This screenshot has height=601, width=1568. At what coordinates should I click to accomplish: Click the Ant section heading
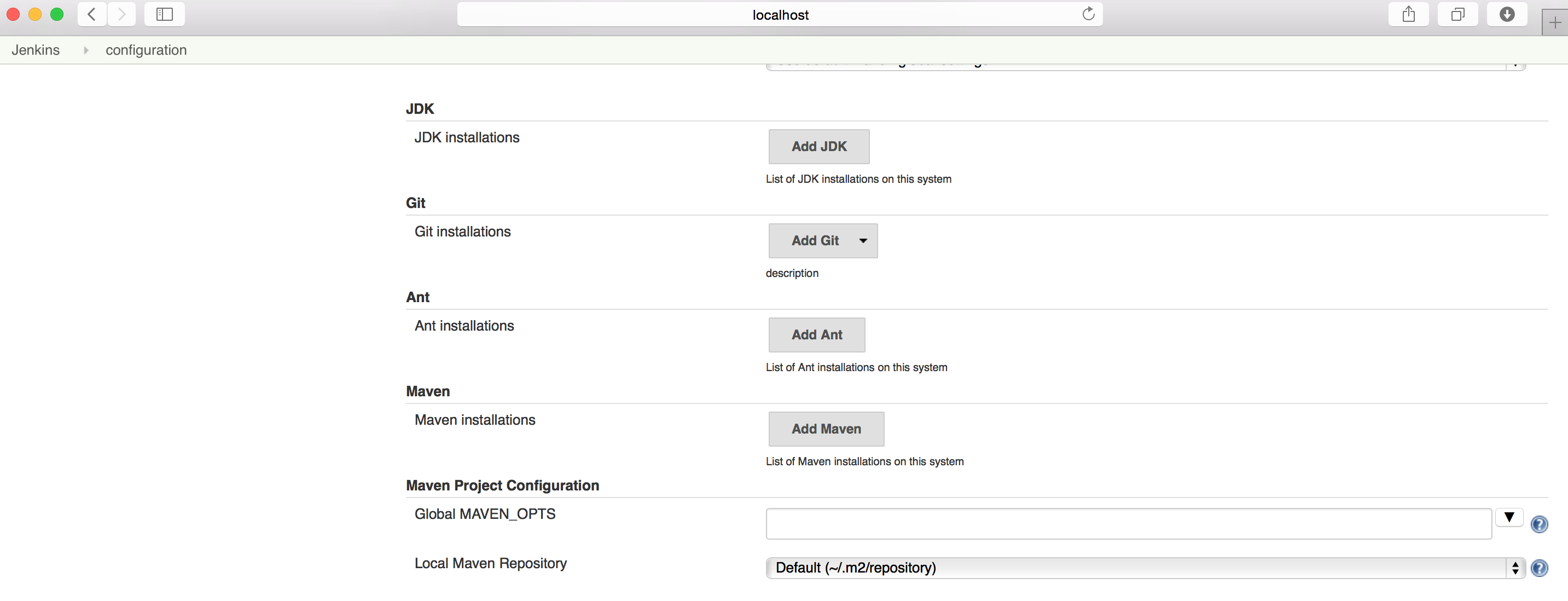(x=417, y=297)
